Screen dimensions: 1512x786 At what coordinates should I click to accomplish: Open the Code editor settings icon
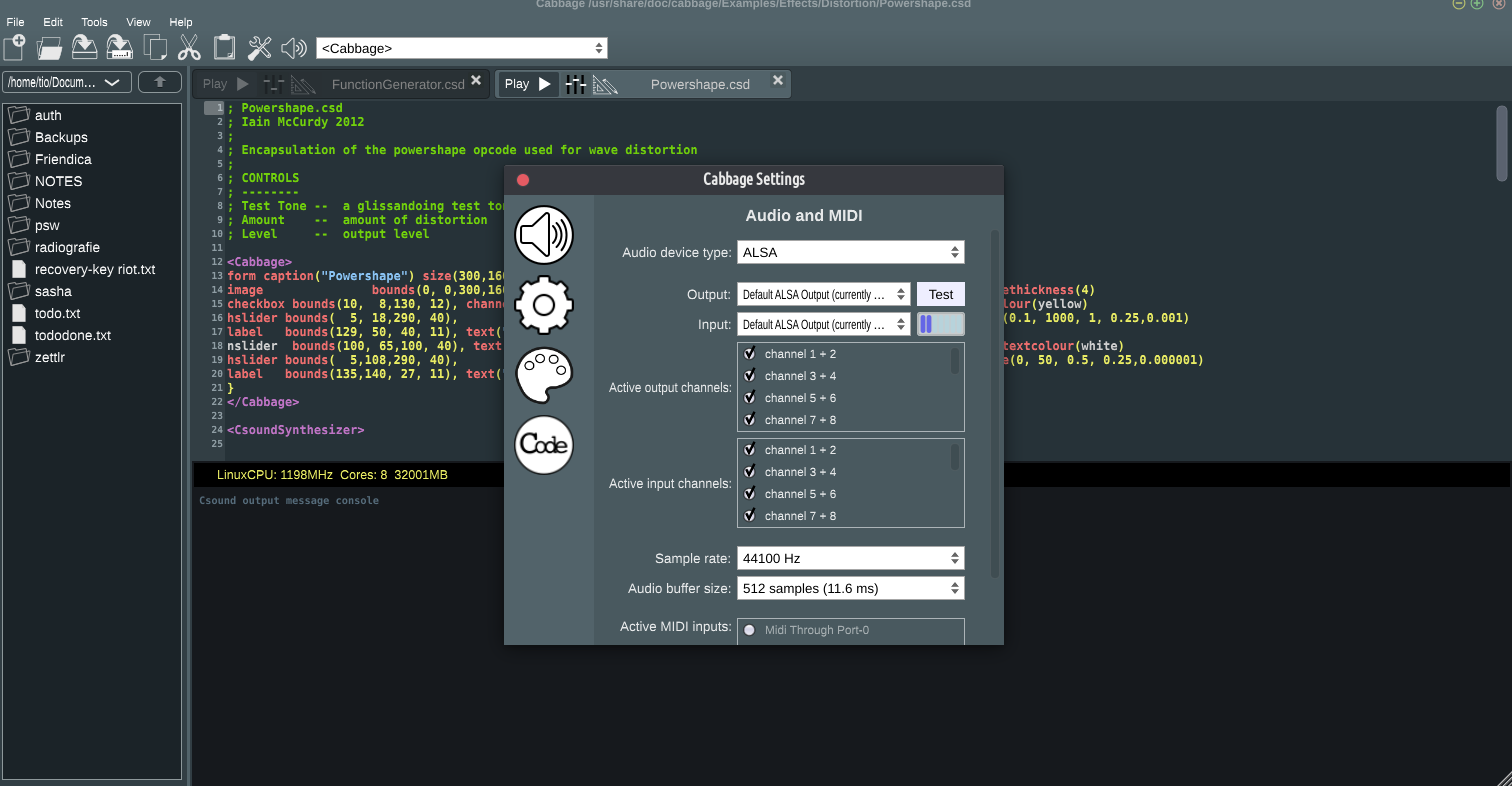(x=544, y=445)
